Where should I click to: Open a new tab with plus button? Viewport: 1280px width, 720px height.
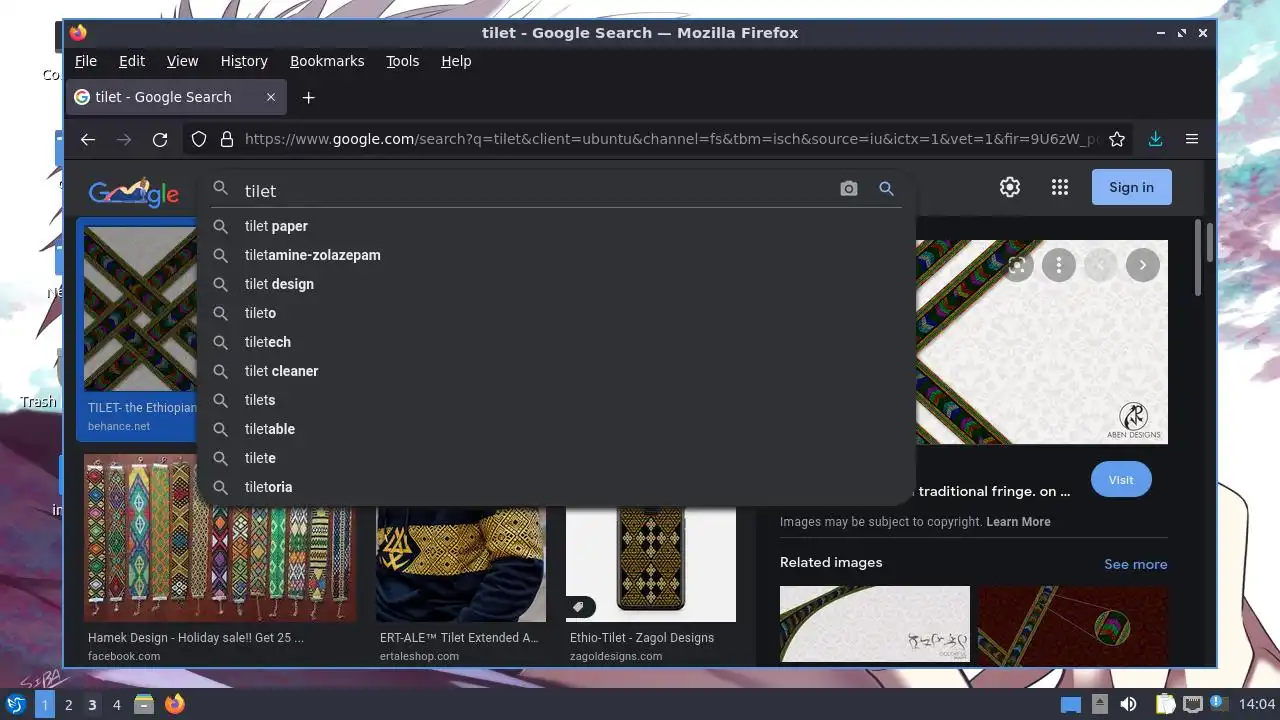pyautogui.click(x=309, y=97)
